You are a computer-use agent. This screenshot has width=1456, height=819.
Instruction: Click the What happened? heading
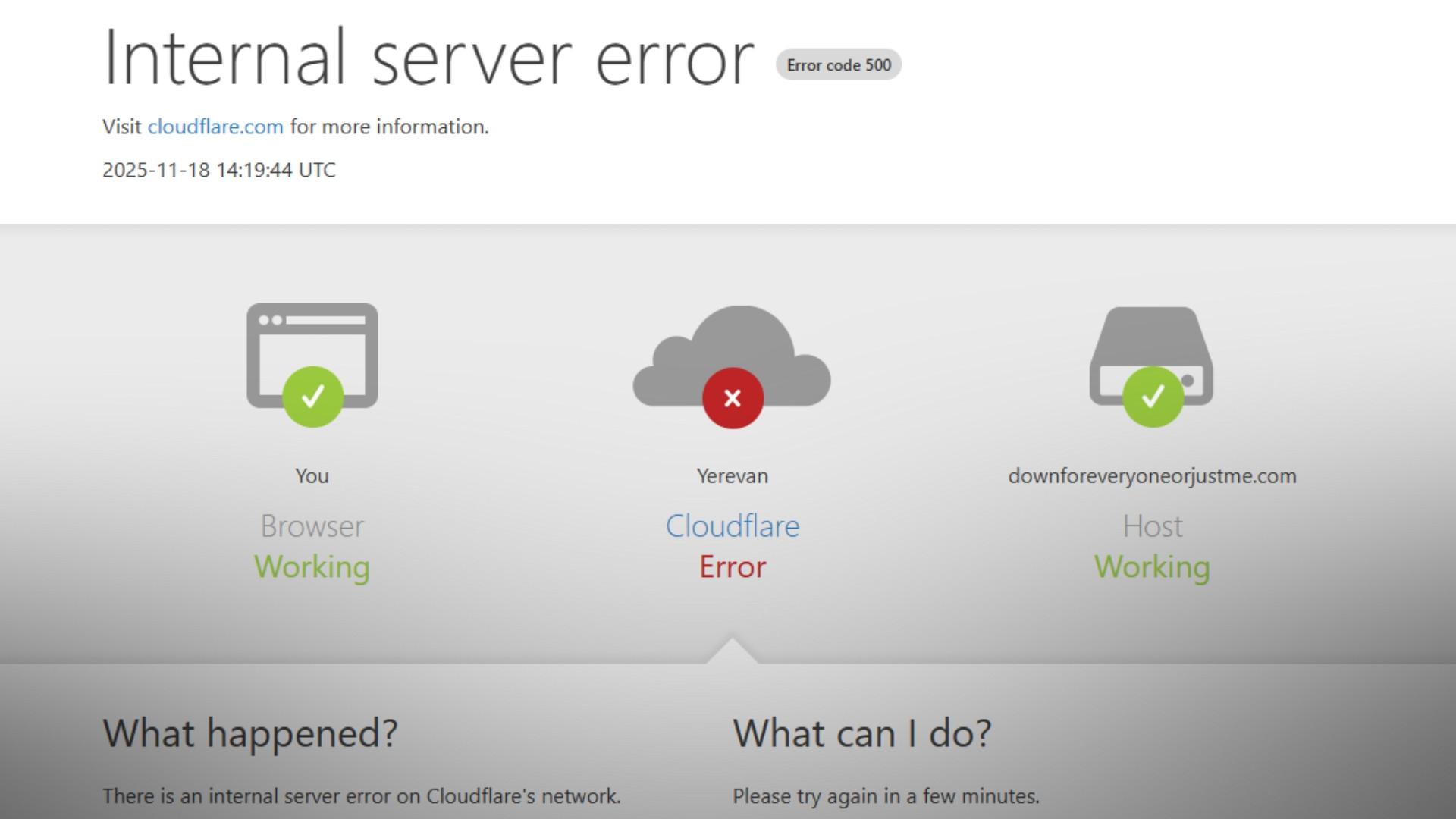(x=250, y=733)
